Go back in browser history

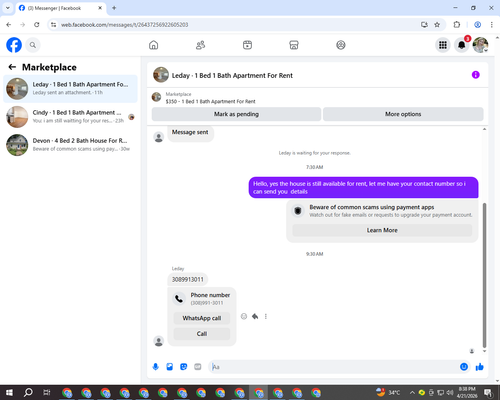(9, 25)
